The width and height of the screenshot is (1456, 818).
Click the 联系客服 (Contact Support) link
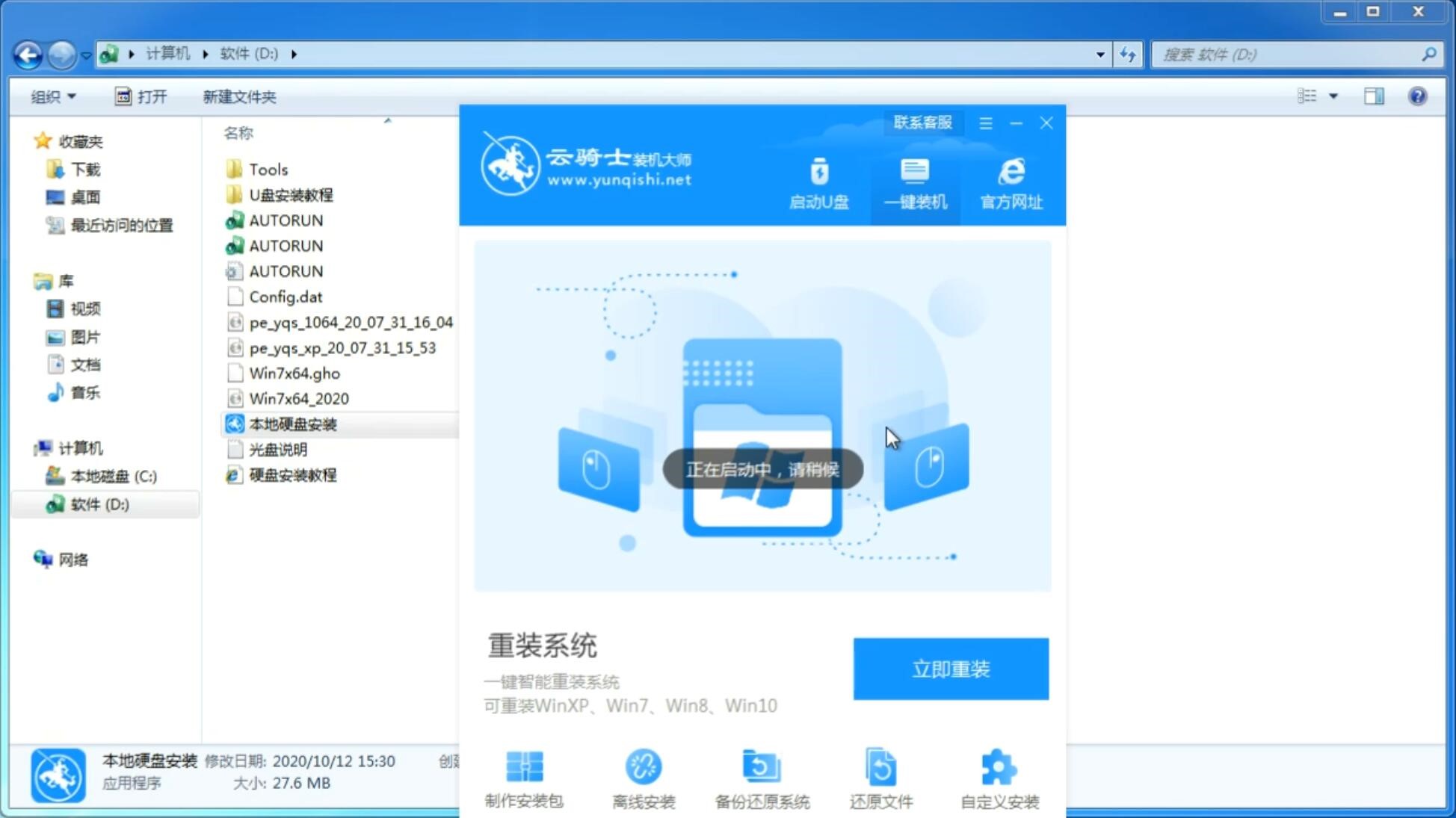920,122
